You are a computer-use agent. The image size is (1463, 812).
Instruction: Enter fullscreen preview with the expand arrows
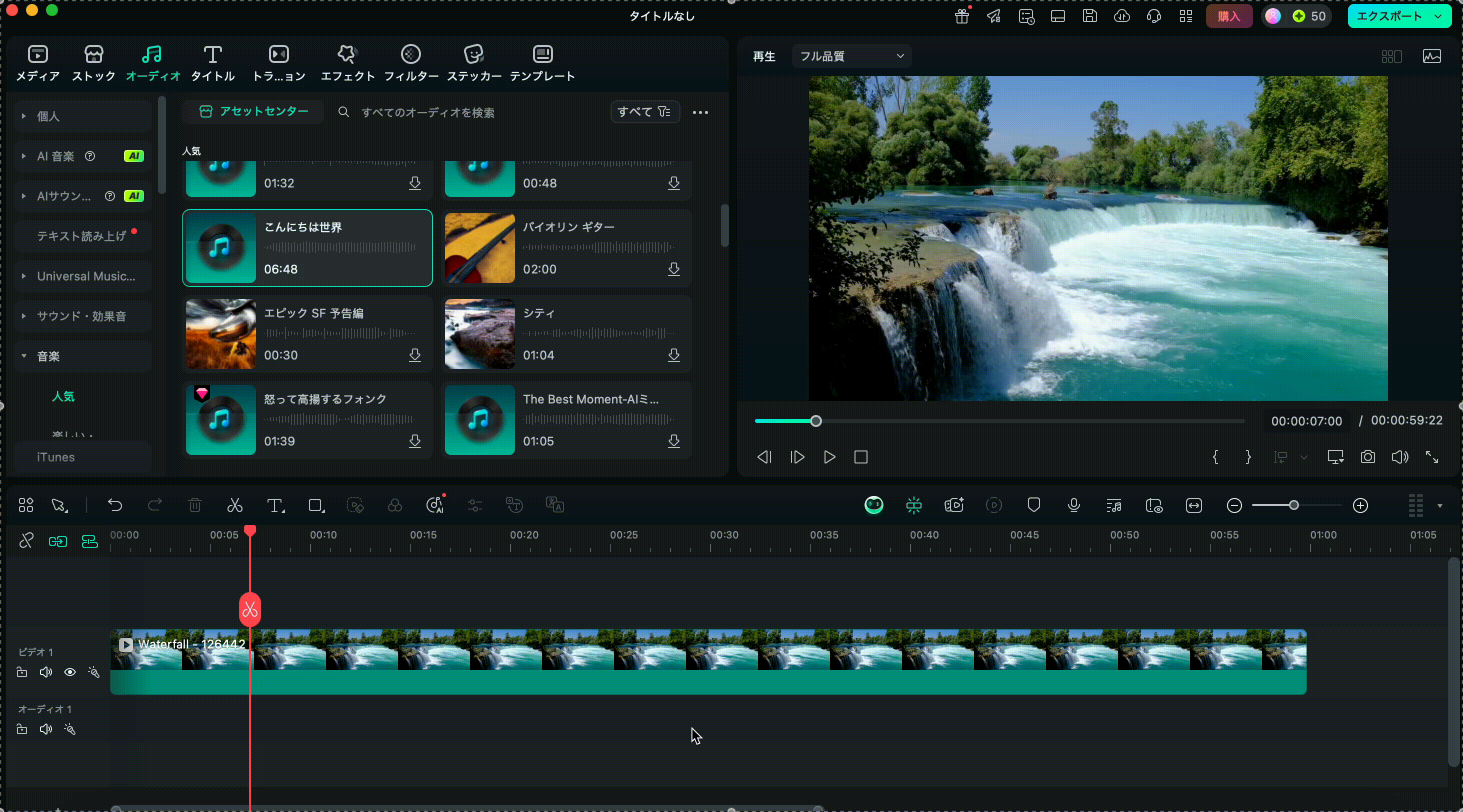coord(1432,457)
